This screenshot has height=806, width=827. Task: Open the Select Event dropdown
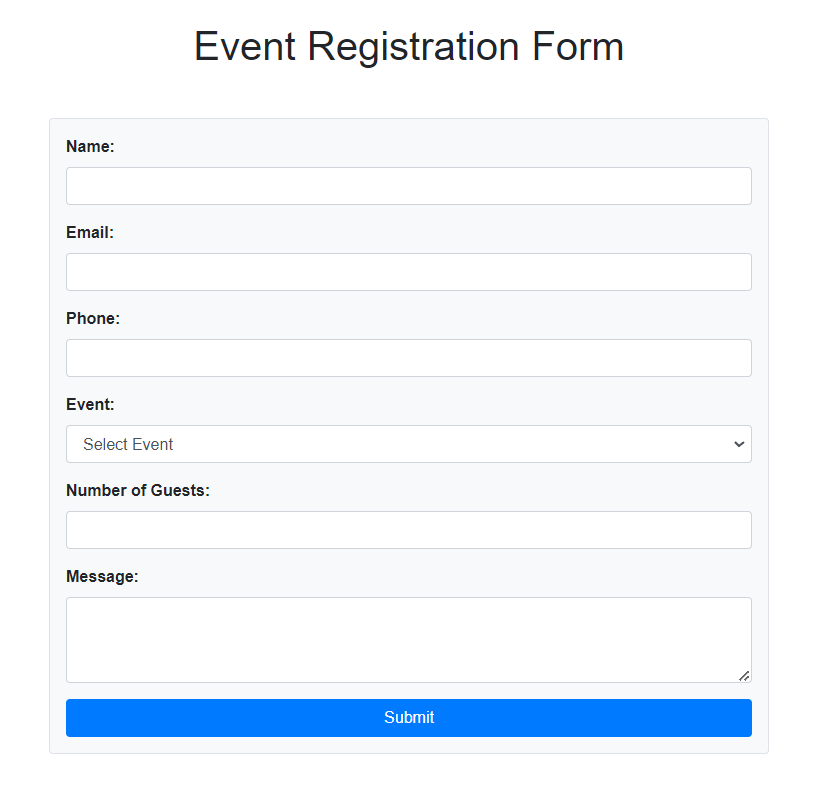[x=409, y=444]
